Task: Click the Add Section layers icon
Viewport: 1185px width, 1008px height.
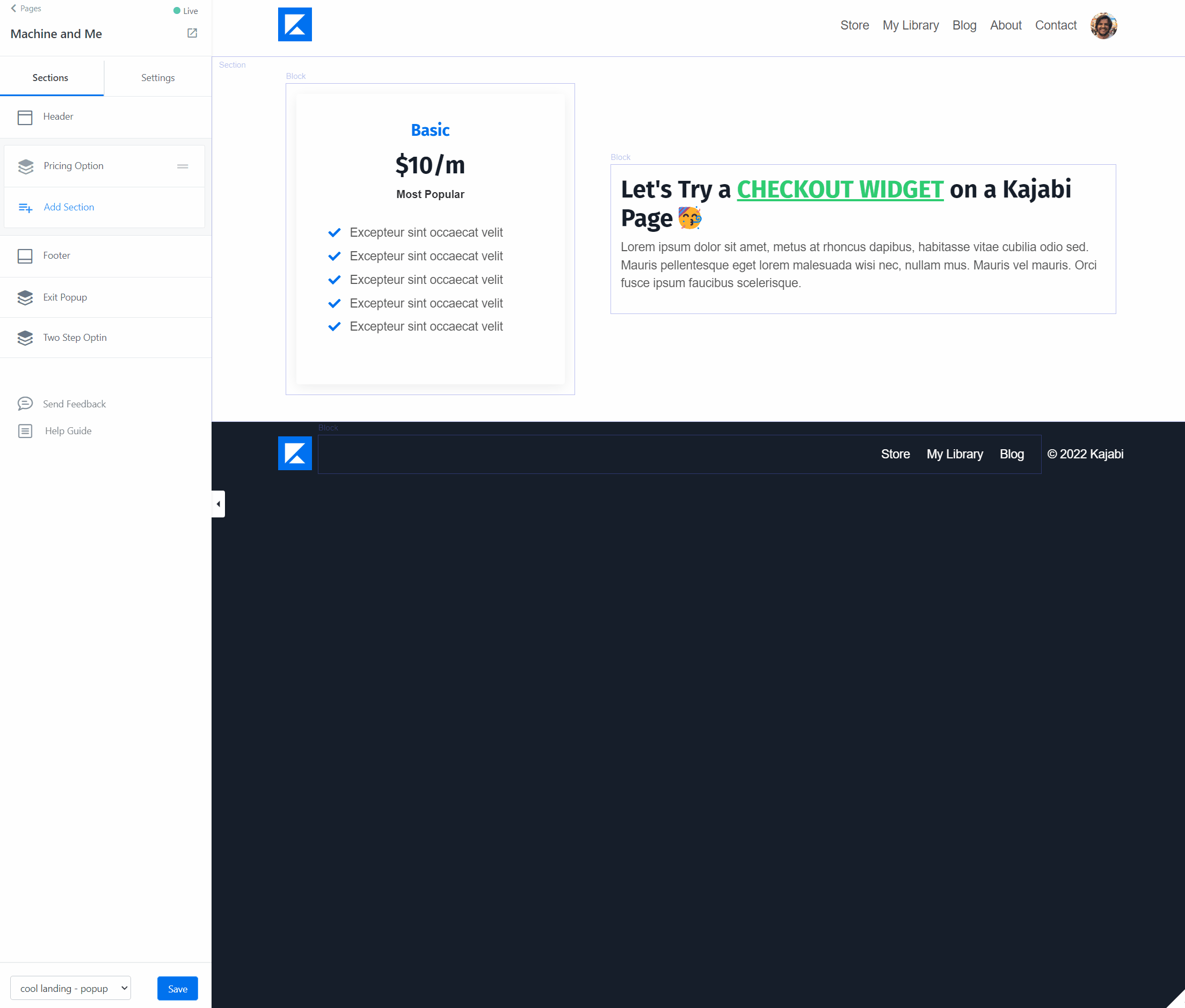Action: [24, 208]
